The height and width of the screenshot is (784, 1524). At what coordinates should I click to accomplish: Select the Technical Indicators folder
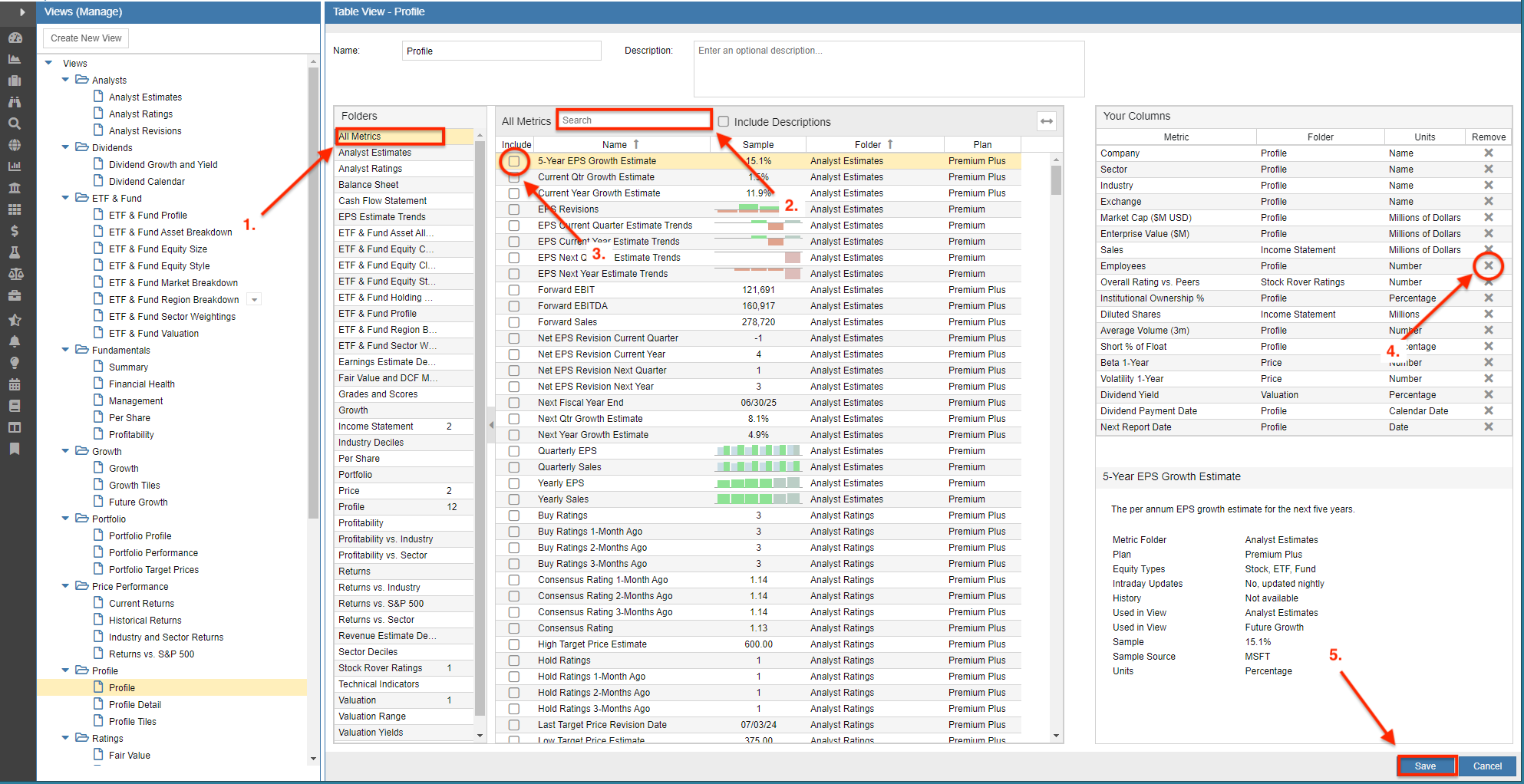click(404, 684)
